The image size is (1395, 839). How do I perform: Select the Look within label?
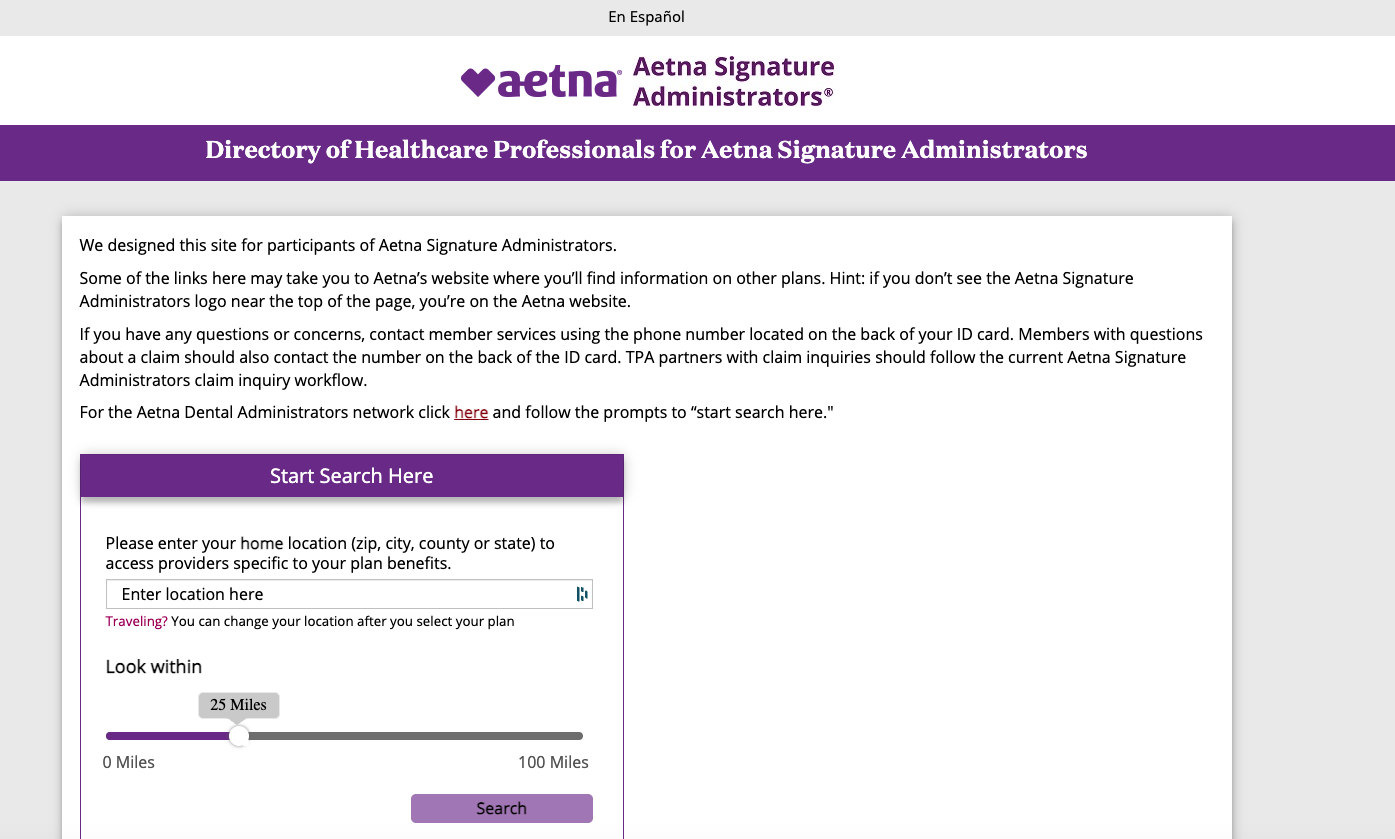(153, 666)
